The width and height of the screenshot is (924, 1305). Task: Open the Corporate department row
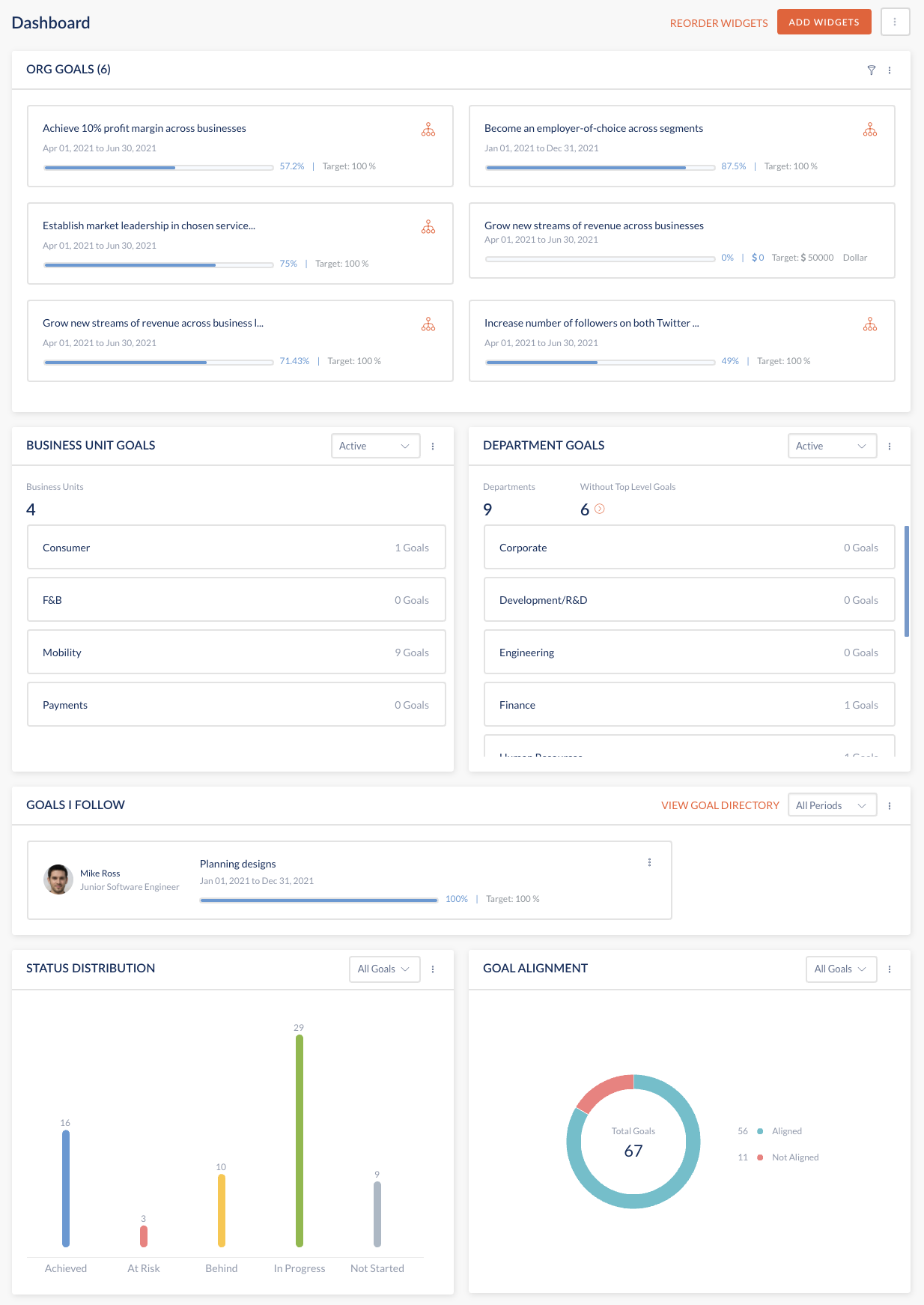pyautogui.click(x=690, y=548)
